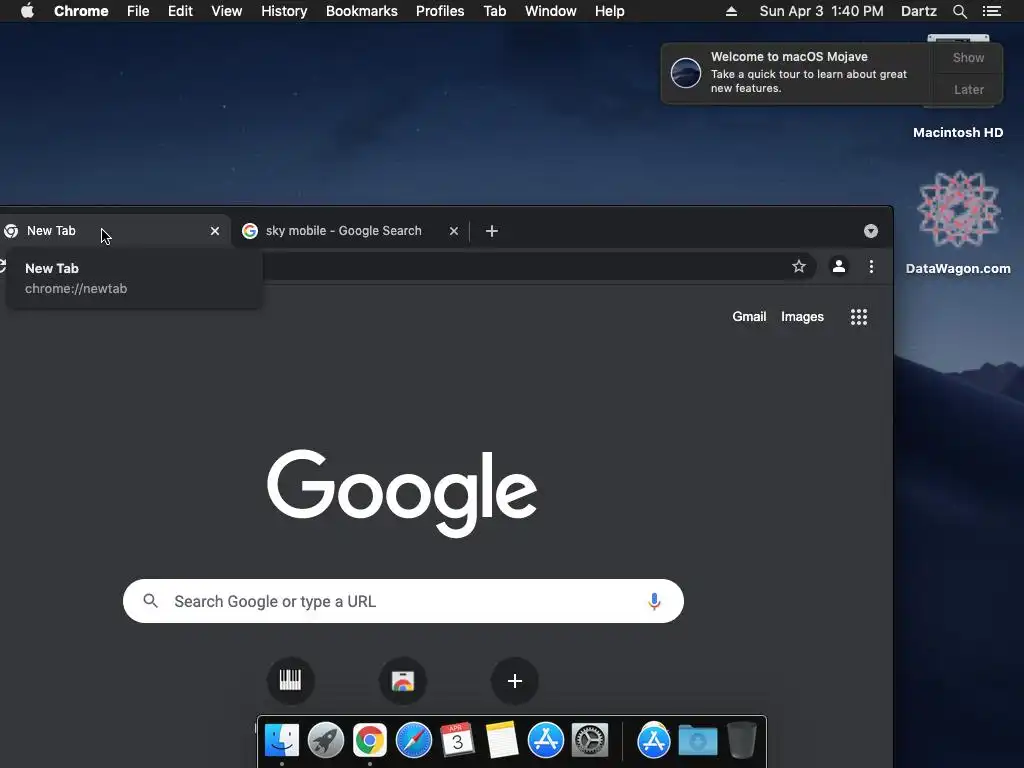The image size is (1024, 768).
Task: Open the Trash in Dock
Action: (742, 741)
